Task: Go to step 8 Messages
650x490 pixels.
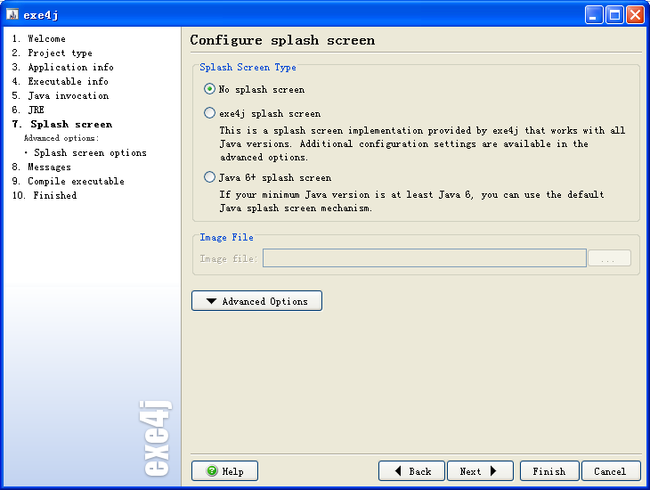Action: 41,167
